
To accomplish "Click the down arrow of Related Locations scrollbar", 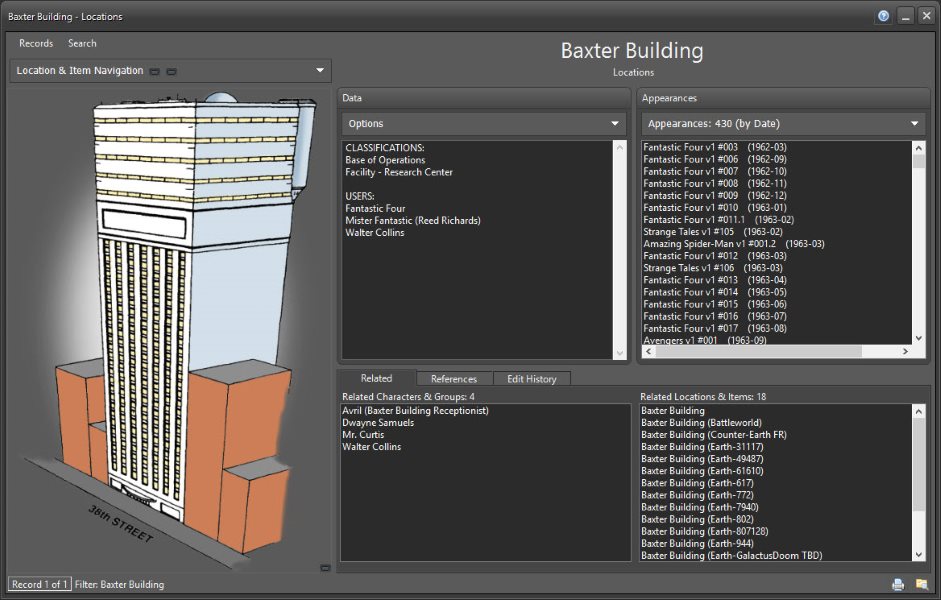I will point(919,555).
